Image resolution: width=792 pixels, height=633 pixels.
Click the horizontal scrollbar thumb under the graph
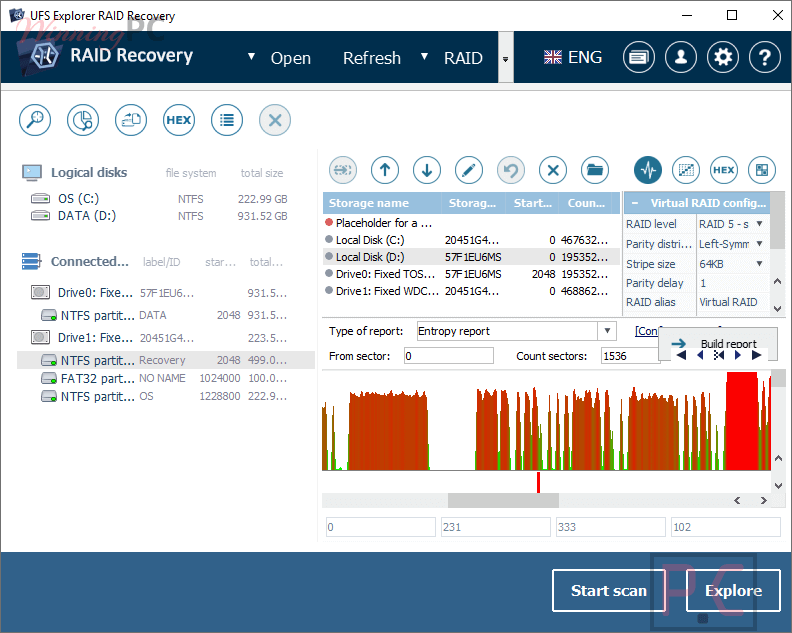pos(503,500)
